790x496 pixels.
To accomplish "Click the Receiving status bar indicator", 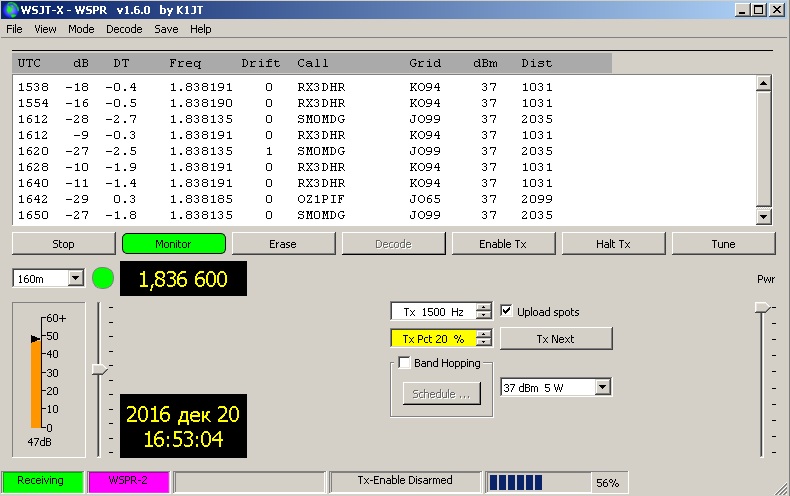I will point(42,482).
